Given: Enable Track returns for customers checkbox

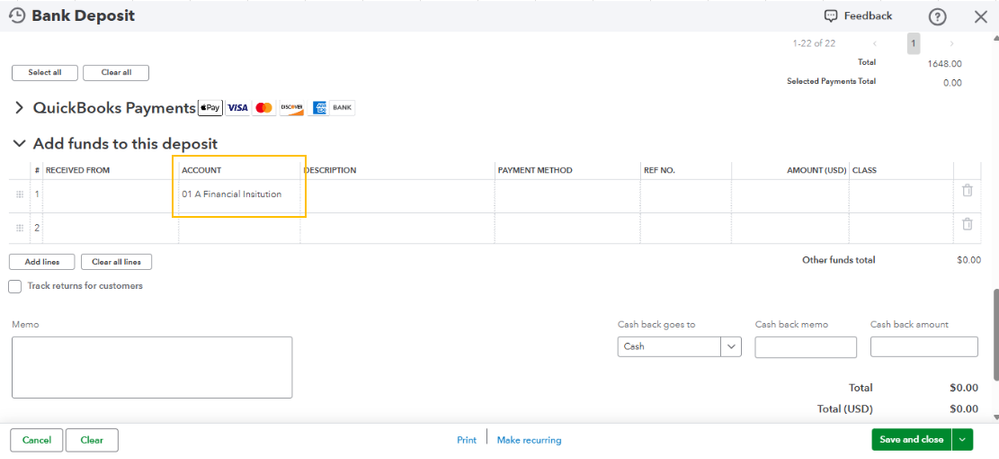Looking at the screenshot, I should [x=15, y=287].
